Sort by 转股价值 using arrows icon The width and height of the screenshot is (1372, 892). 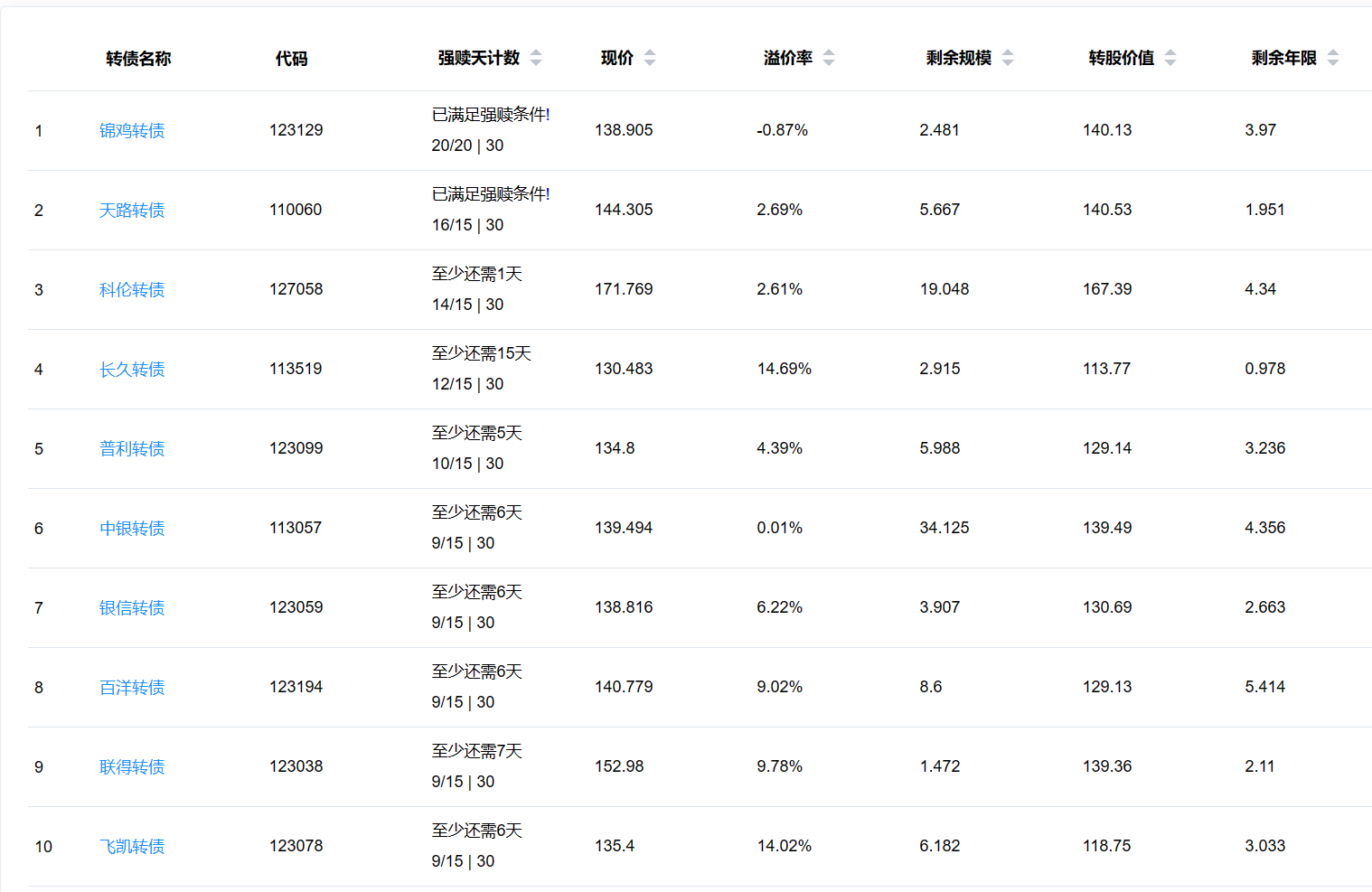1170,58
